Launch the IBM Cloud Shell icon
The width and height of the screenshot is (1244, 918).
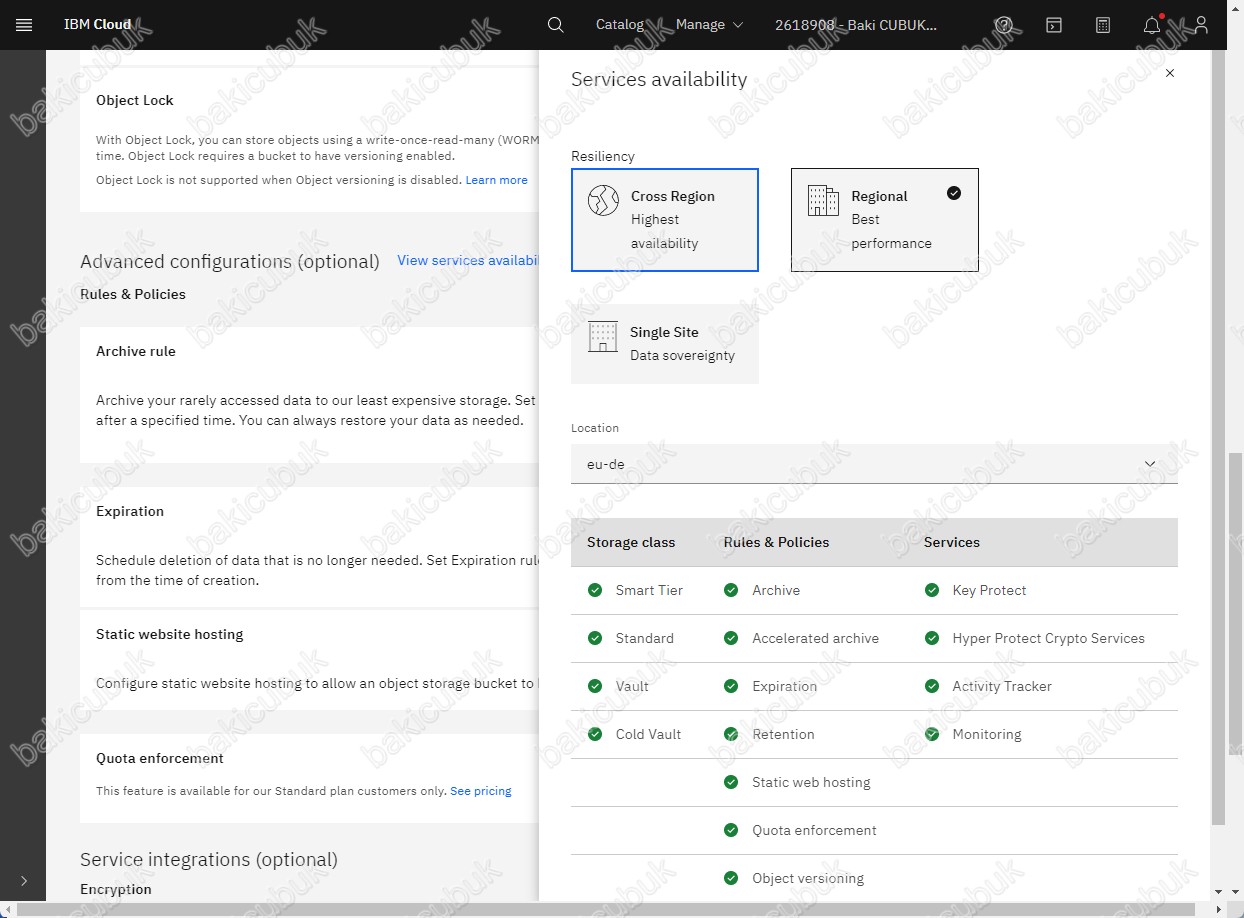[x=1054, y=25]
